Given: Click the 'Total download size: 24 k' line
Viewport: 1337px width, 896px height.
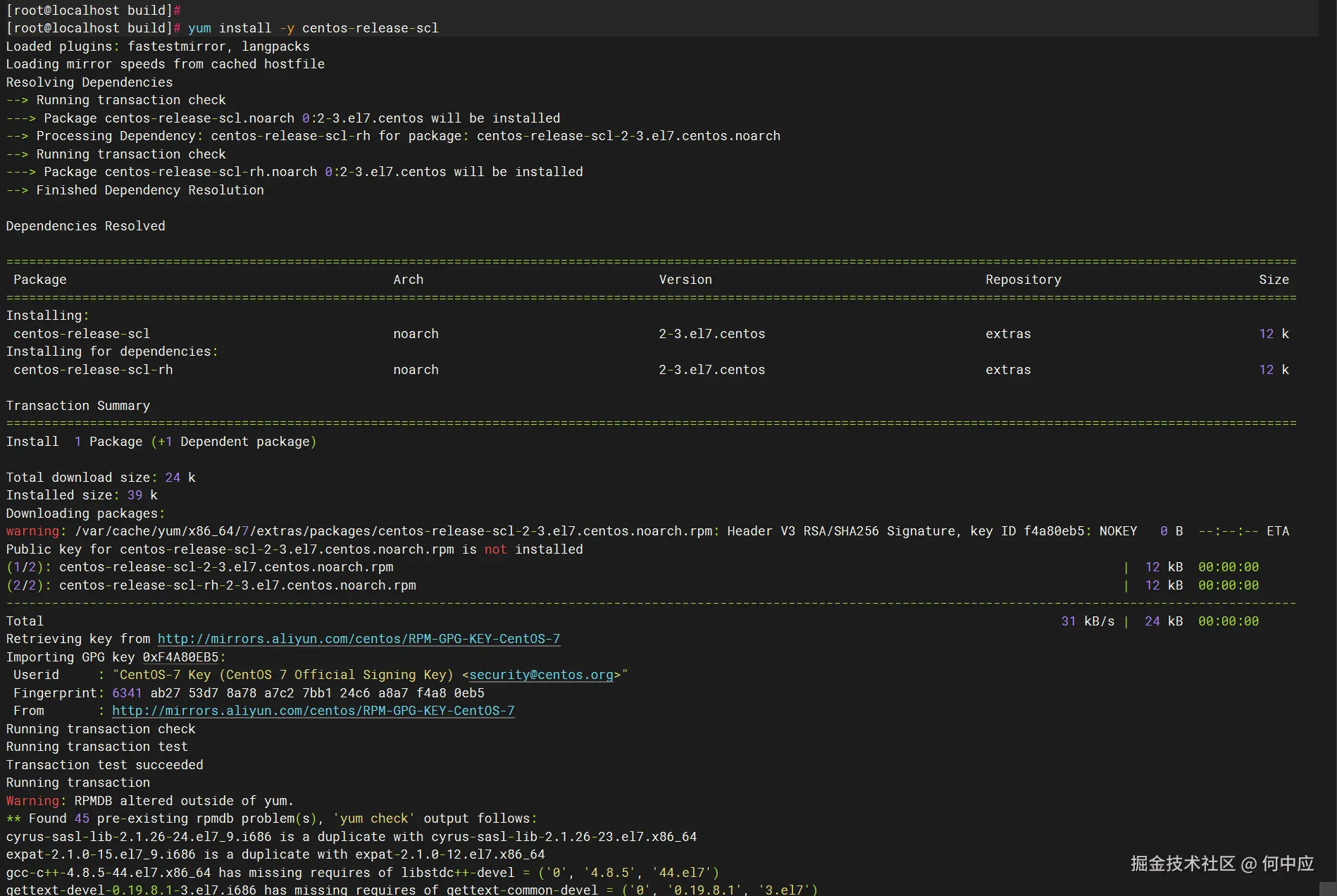Looking at the screenshot, I should point(101,478).
